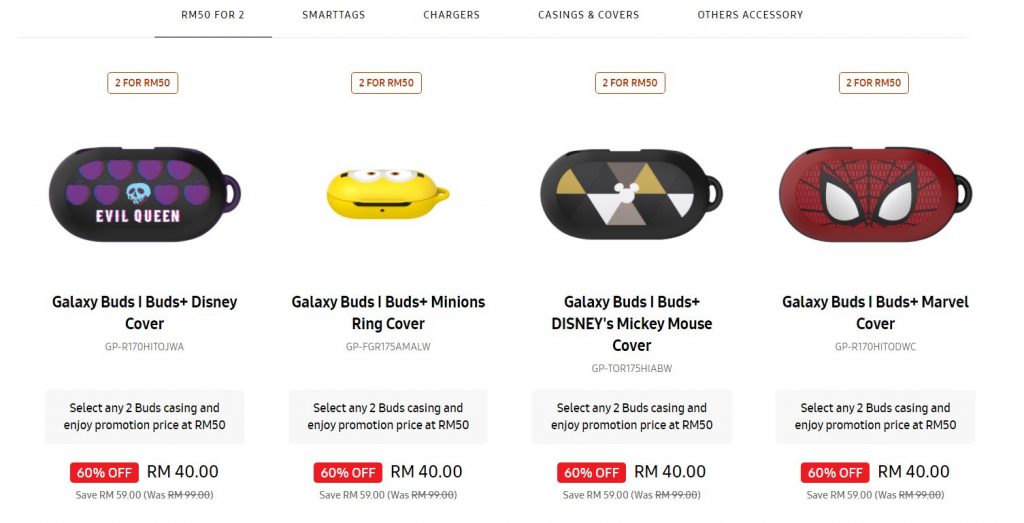The width and height of the screenshot is (1024, 523).
Task: Open Galaxy Buds Marvel Cover title link
Action: tap(875, 313)
